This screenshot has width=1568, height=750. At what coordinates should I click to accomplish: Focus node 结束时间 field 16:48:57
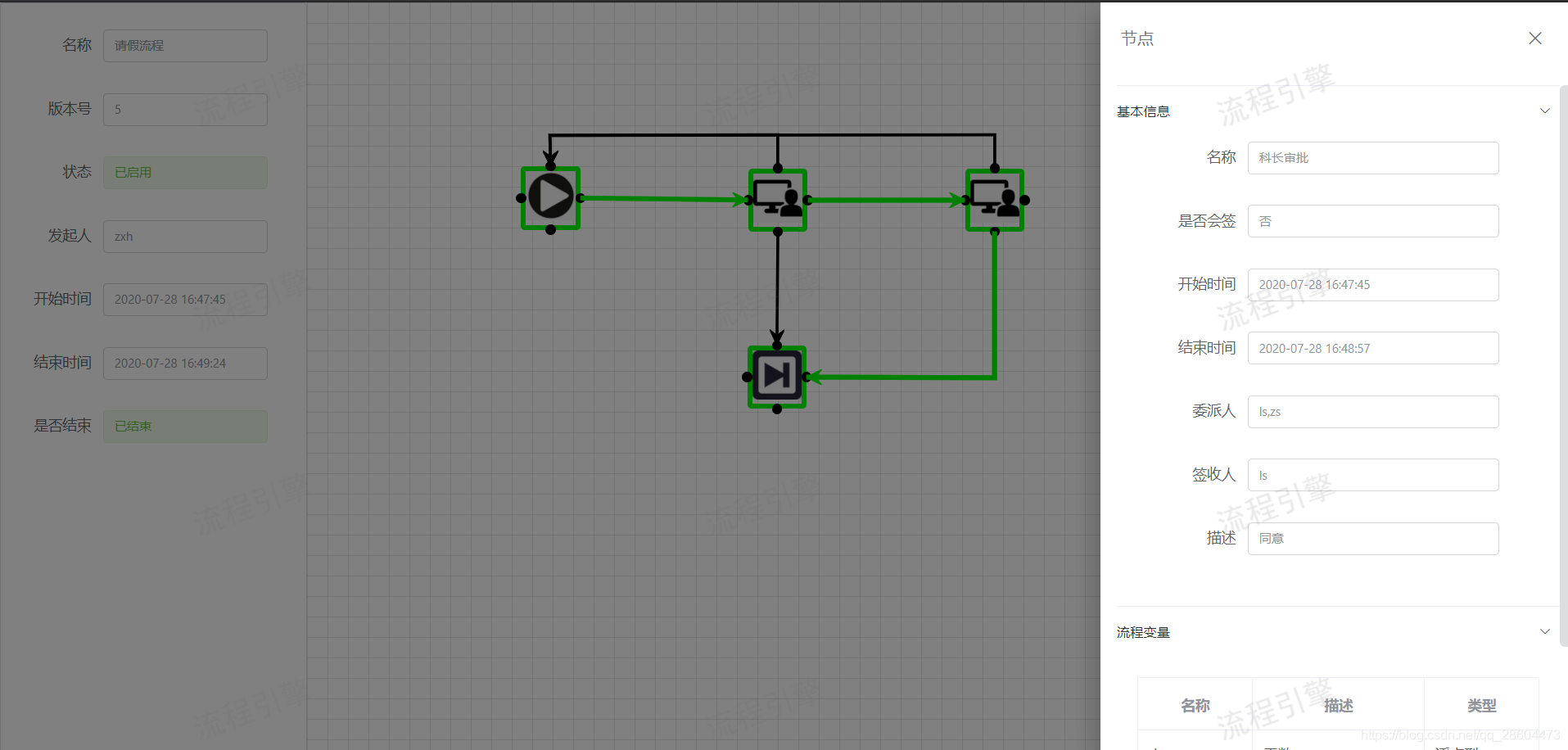(x=1373, y=348)
